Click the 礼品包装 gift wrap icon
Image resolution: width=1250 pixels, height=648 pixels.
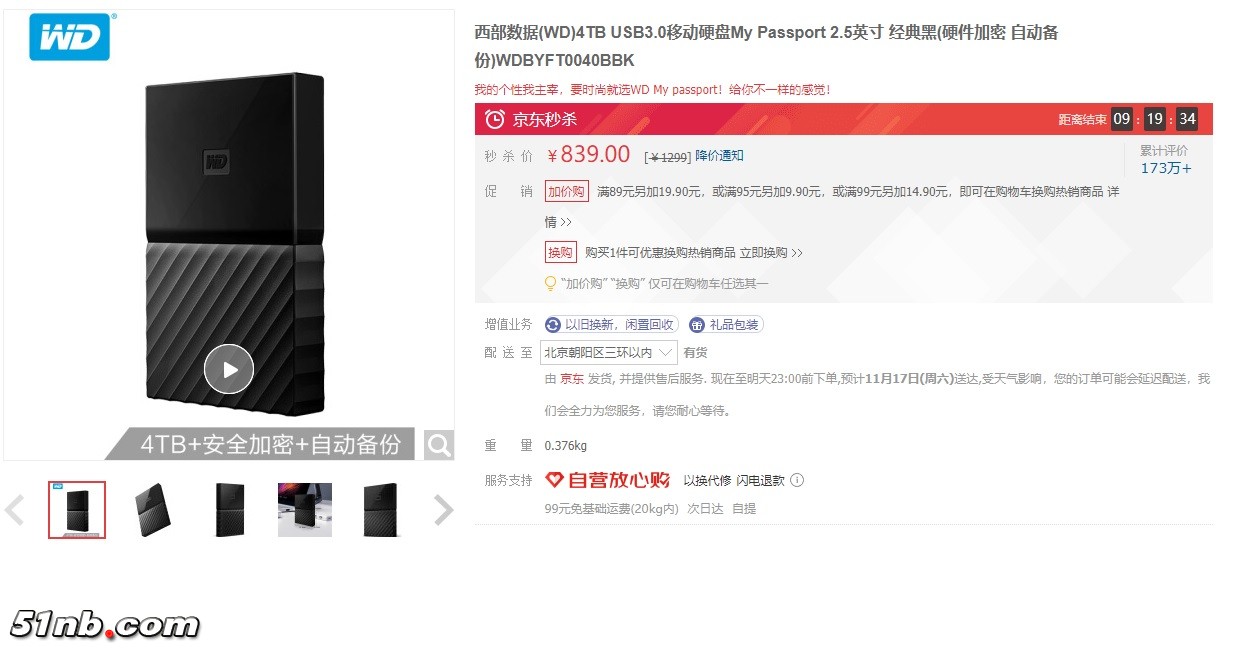(x=697, y=325)
